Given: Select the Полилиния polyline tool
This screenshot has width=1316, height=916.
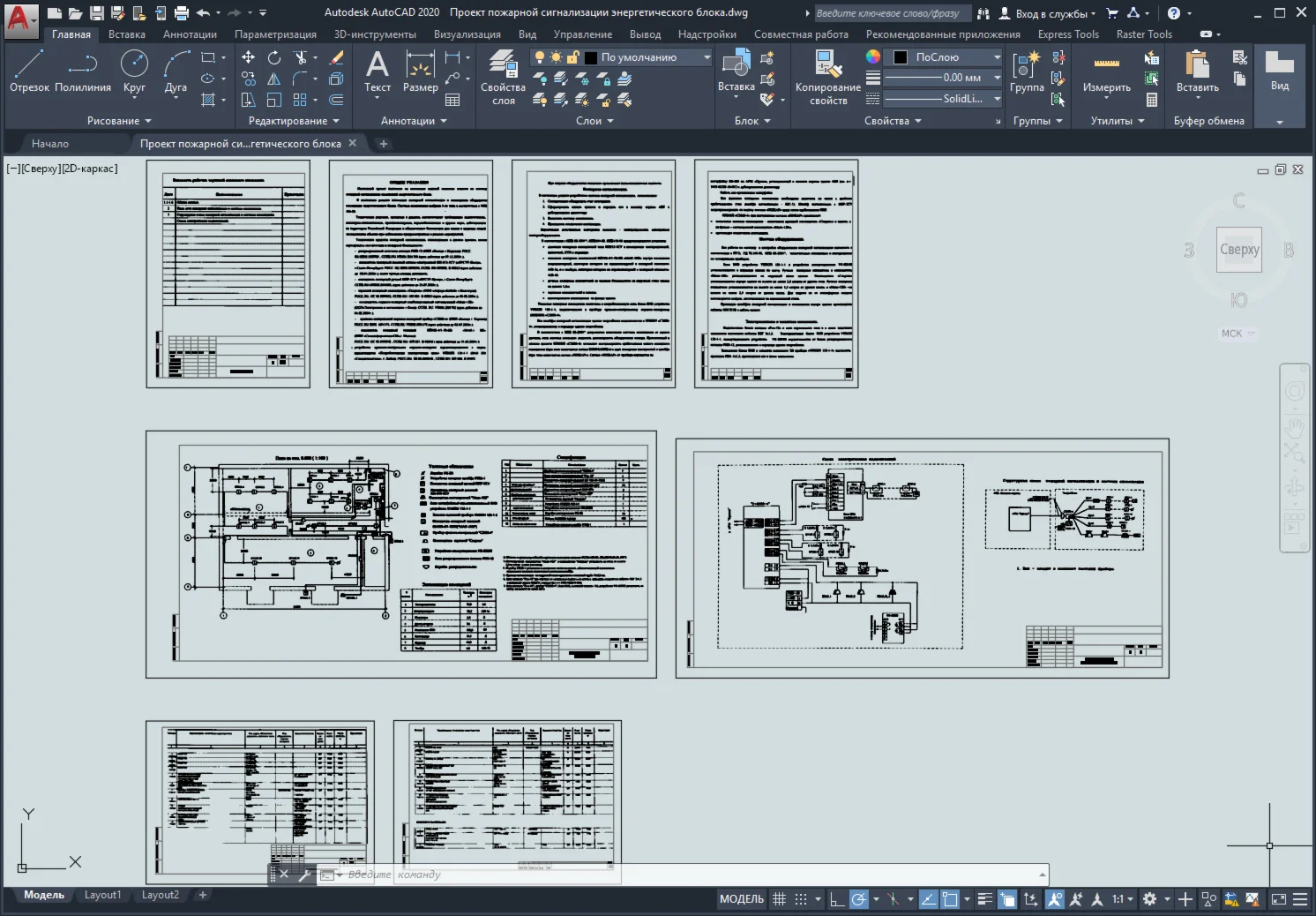Looking at the screenshot, I should click(x=83, y=71).
